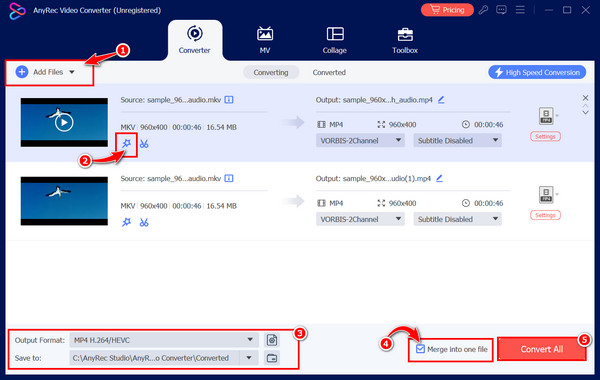Open Settings for the second video
The height and width of the screenshot is (380, 600).
click(545, 215)
